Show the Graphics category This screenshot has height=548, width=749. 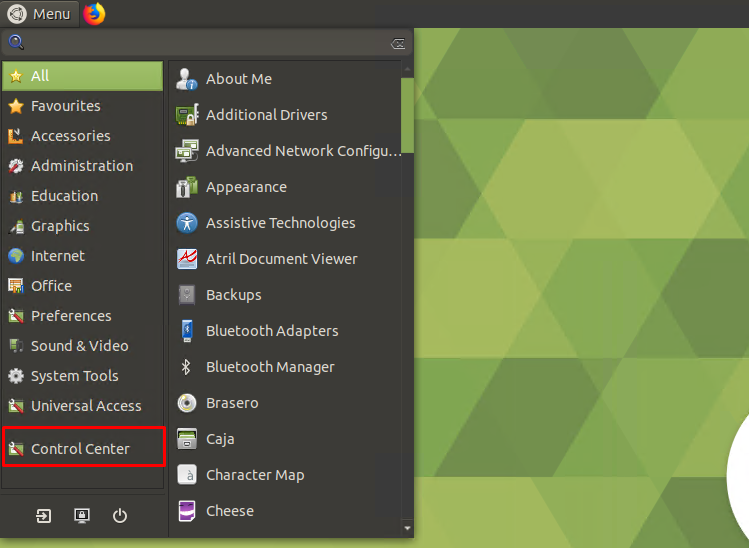point(83,226)
